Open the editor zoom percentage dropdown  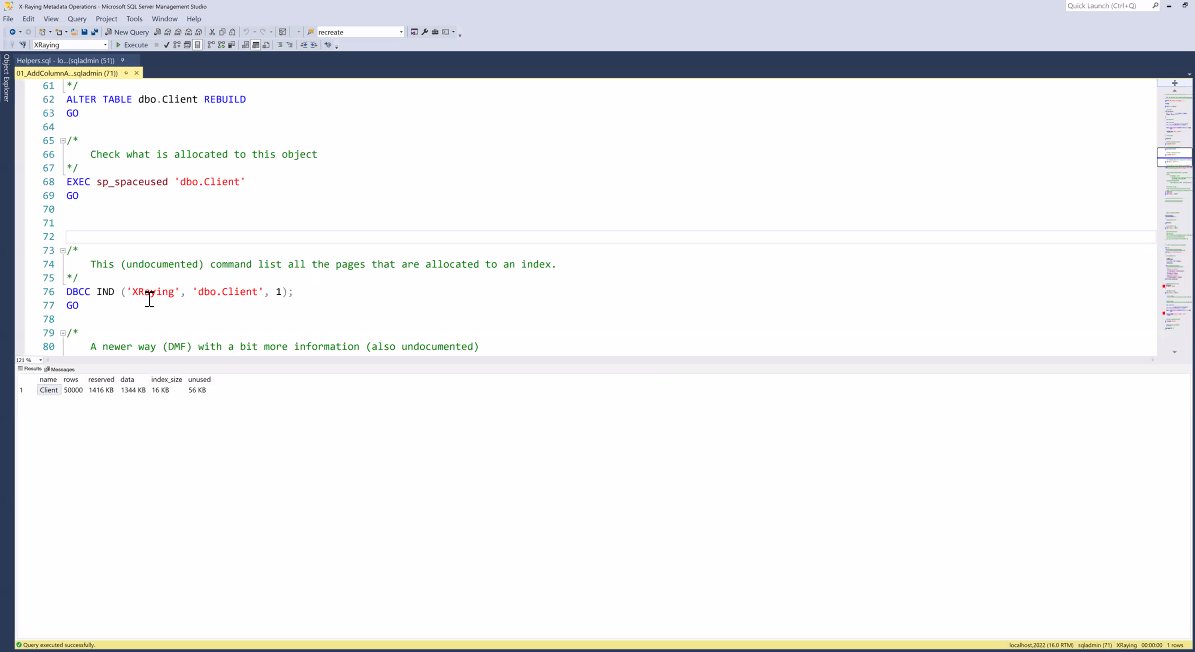[40, 360]
